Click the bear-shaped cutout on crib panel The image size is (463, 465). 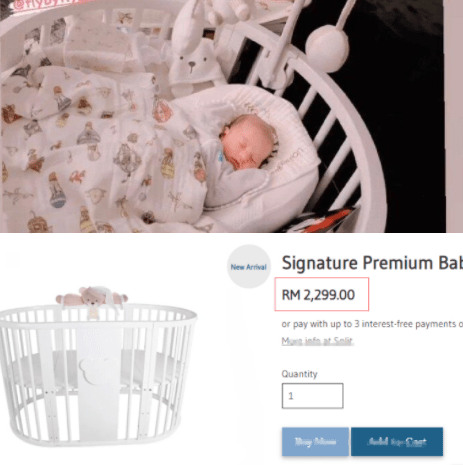(94, 372)
